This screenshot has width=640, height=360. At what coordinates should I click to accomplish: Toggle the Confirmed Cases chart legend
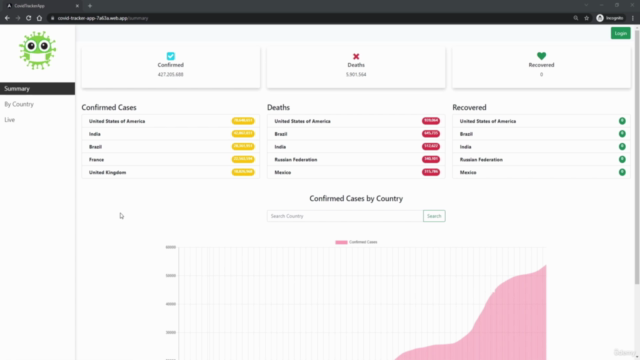tap(356, 242)
